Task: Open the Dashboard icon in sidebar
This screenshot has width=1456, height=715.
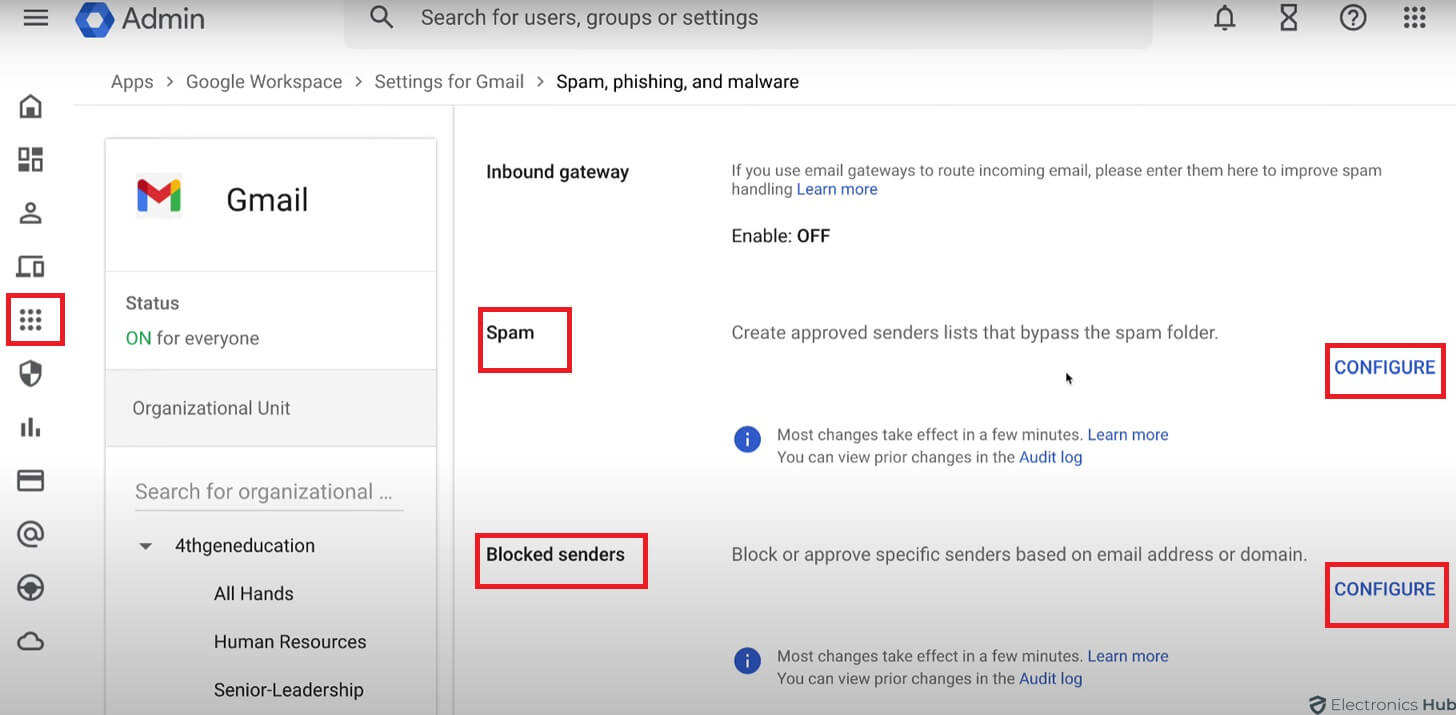Action: point(31,159)
